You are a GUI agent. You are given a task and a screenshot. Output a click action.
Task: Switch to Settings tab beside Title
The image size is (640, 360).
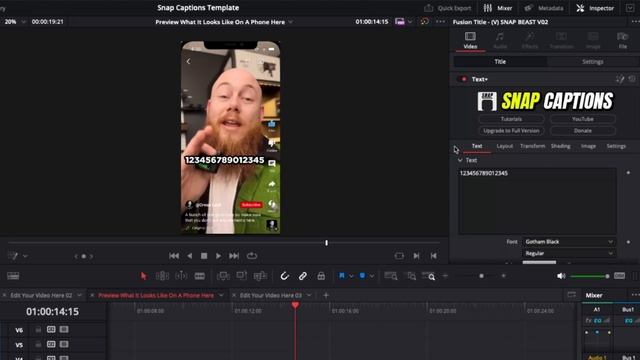593,62
